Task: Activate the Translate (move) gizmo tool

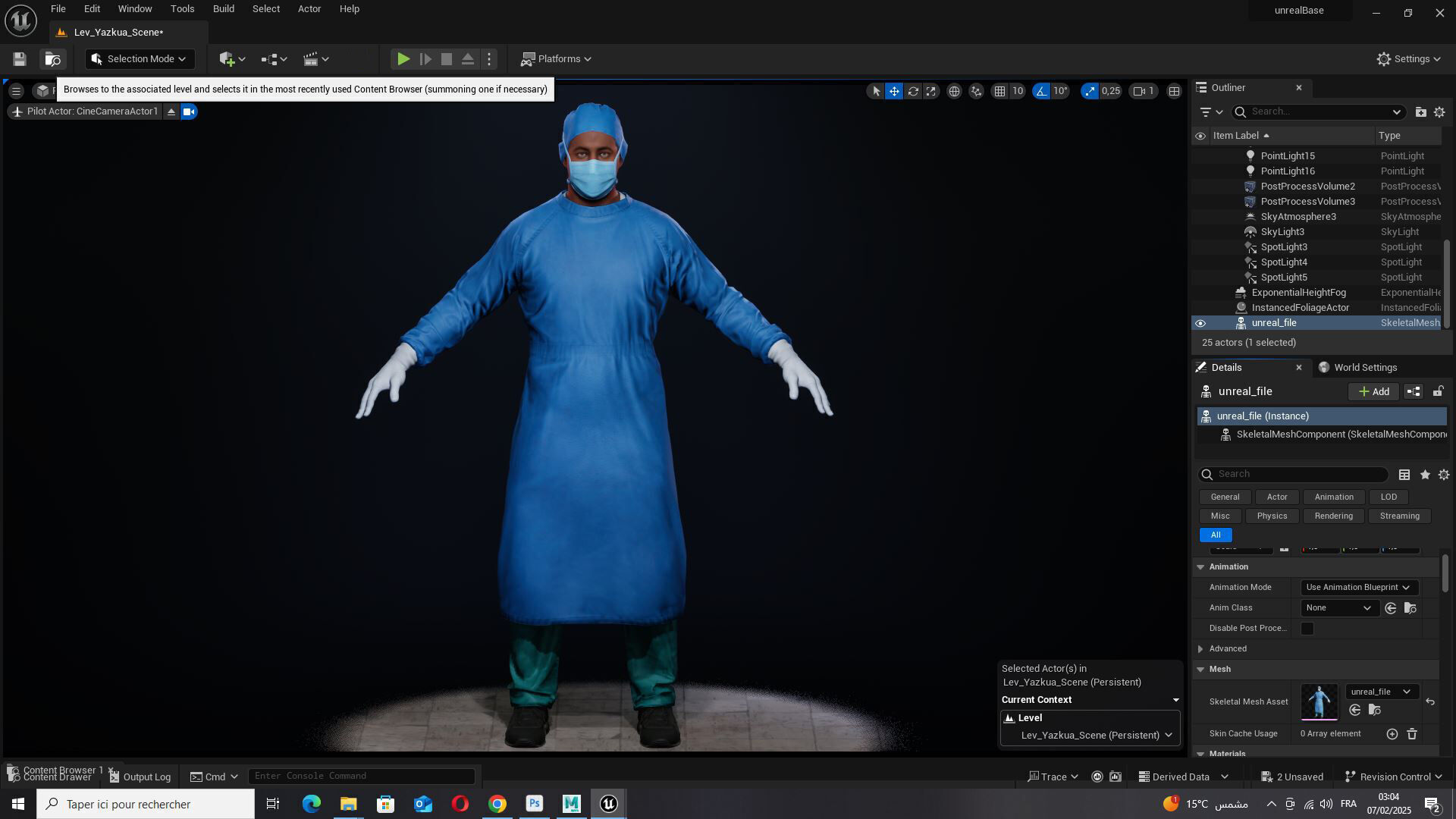Action: (894, 91)
